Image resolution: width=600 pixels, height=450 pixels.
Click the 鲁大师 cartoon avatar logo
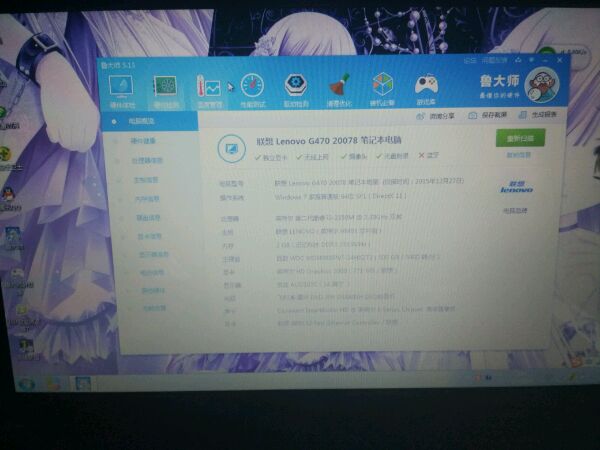pyautogui.click(x=542, y=85)
